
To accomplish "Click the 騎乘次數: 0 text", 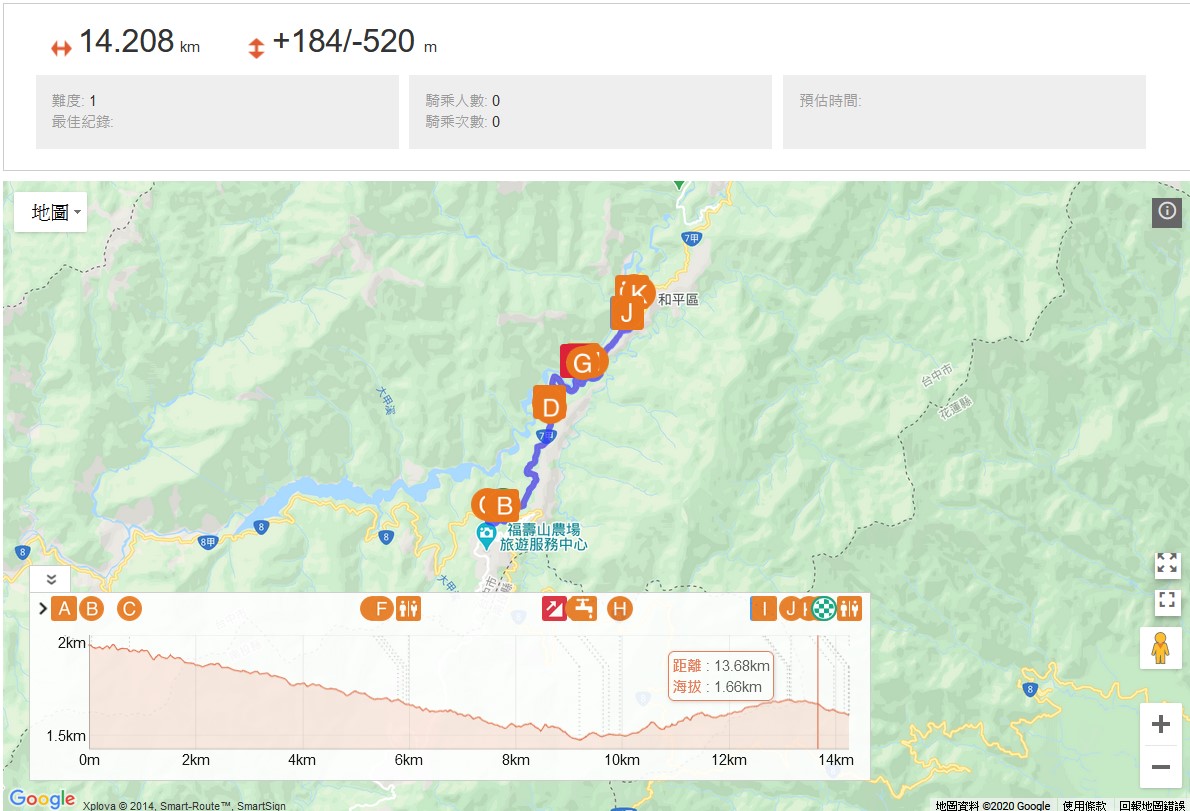I will pos(463,122).
